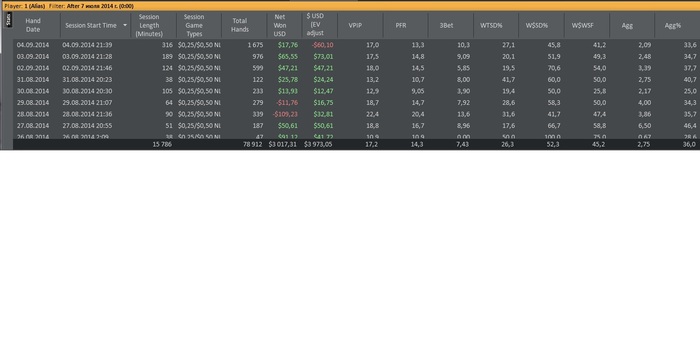Click session start time 02.09.2014 21:46

coord(87,68)
